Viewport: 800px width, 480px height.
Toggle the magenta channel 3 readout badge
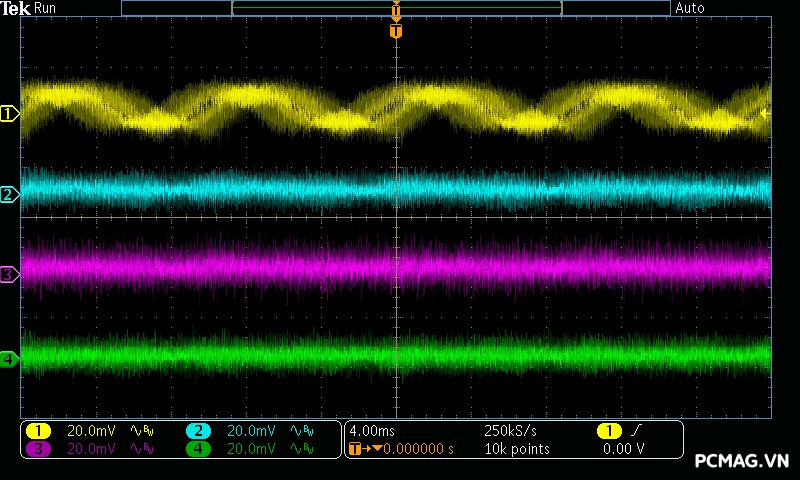tap(38, 449)
